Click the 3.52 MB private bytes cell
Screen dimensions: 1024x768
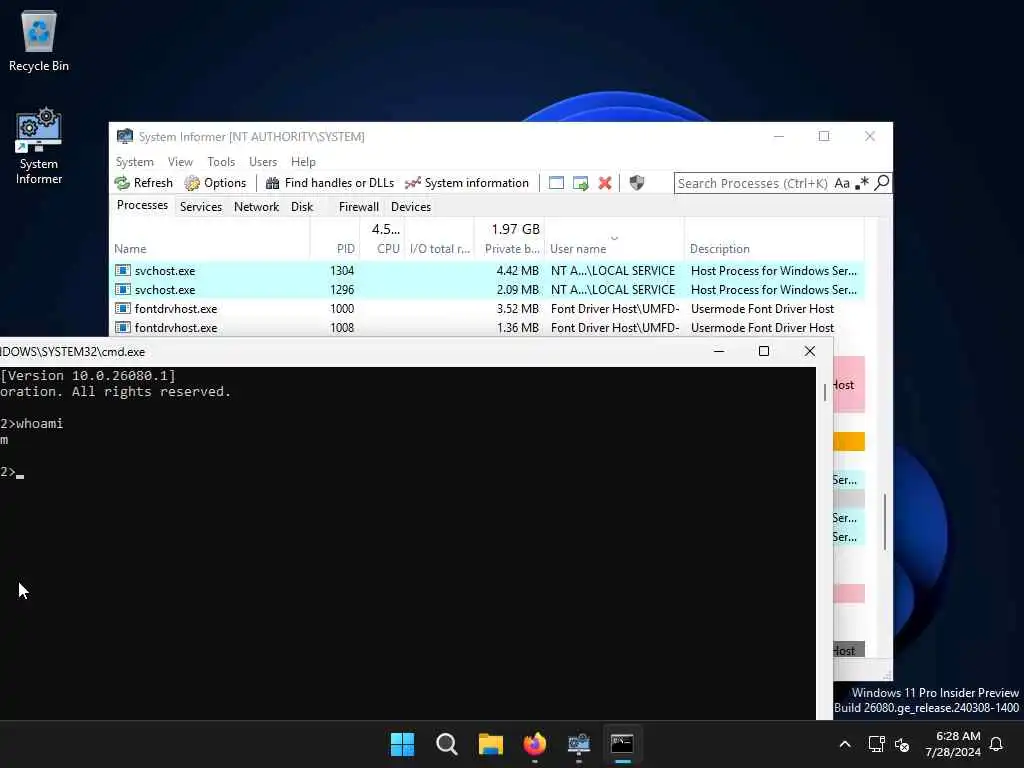tap(517, 308)
